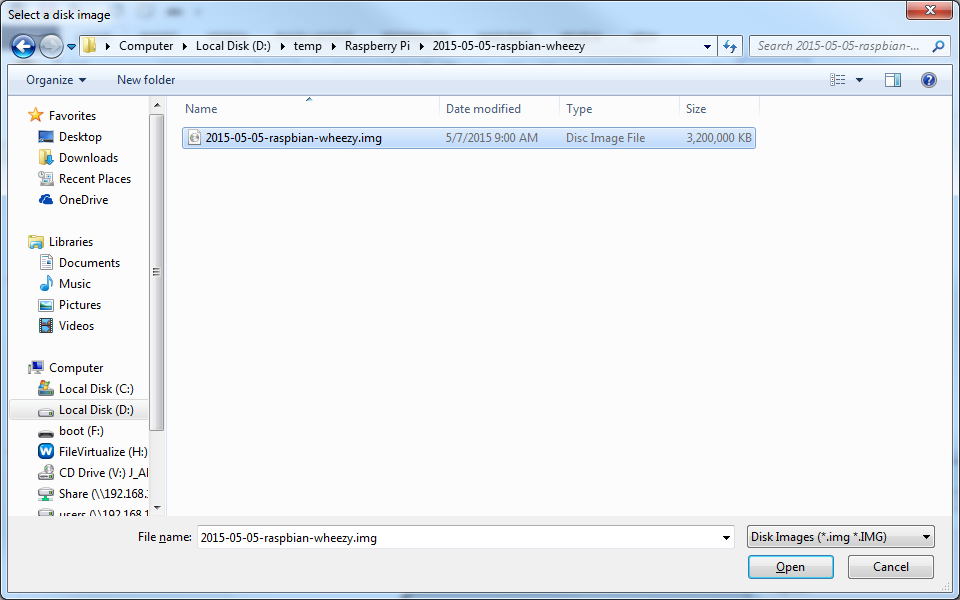Image resolution: width=960 pixels, height=600 pixels.
Task: Select Local Disk (C:) in tree
Action: coord(95,389)
